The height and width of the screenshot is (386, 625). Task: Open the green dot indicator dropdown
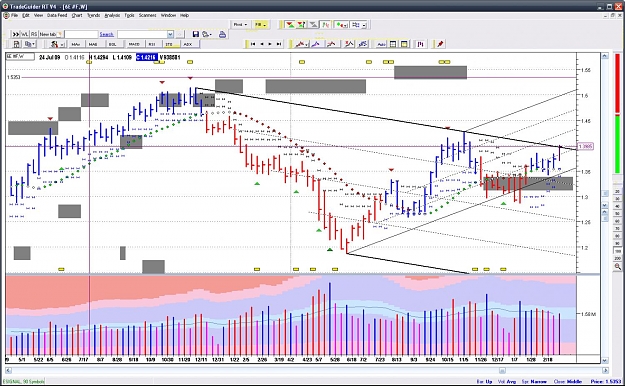click(x=341, y=25)
